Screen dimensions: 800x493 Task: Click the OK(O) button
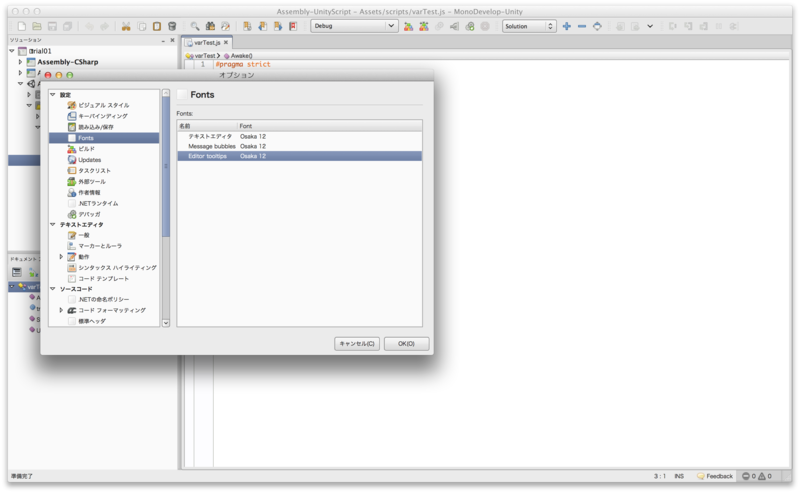click(x=406, y=343)
